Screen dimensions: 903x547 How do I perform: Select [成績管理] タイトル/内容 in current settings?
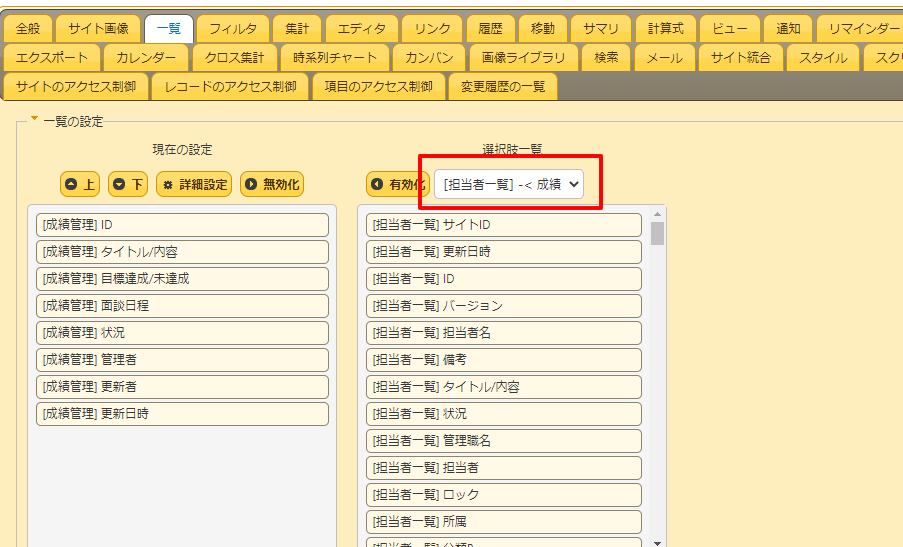(x=183, y=252)
